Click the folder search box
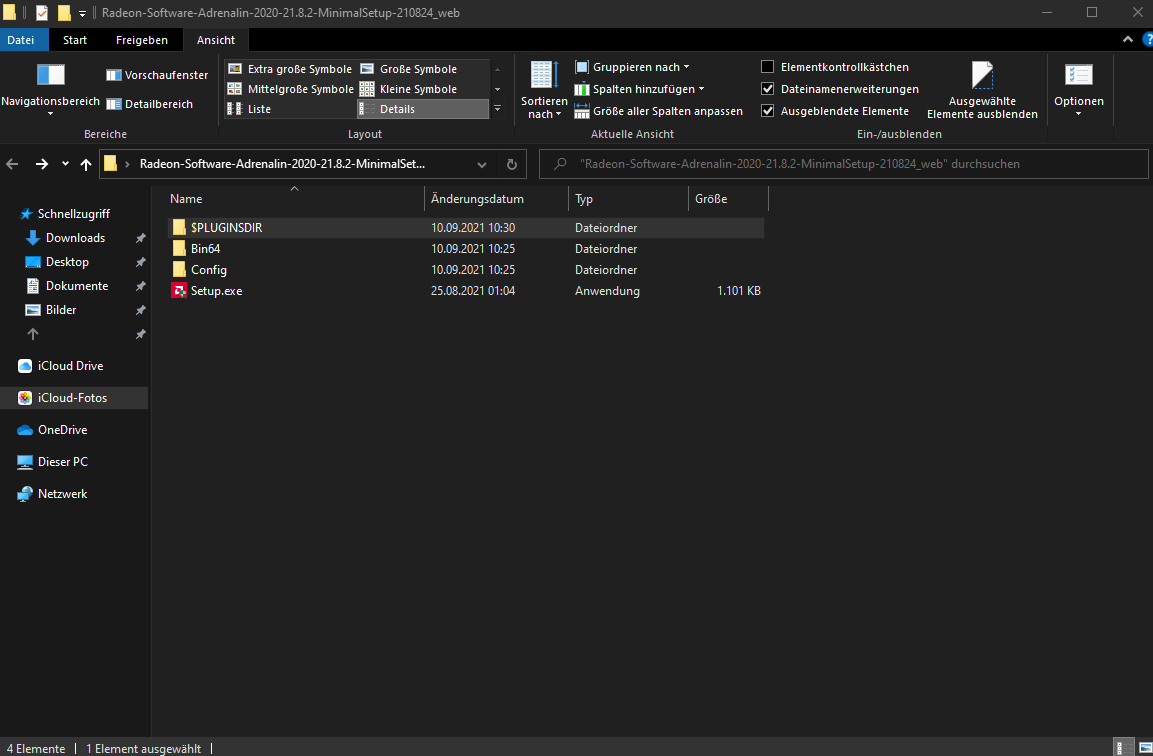 click(843, 164)
